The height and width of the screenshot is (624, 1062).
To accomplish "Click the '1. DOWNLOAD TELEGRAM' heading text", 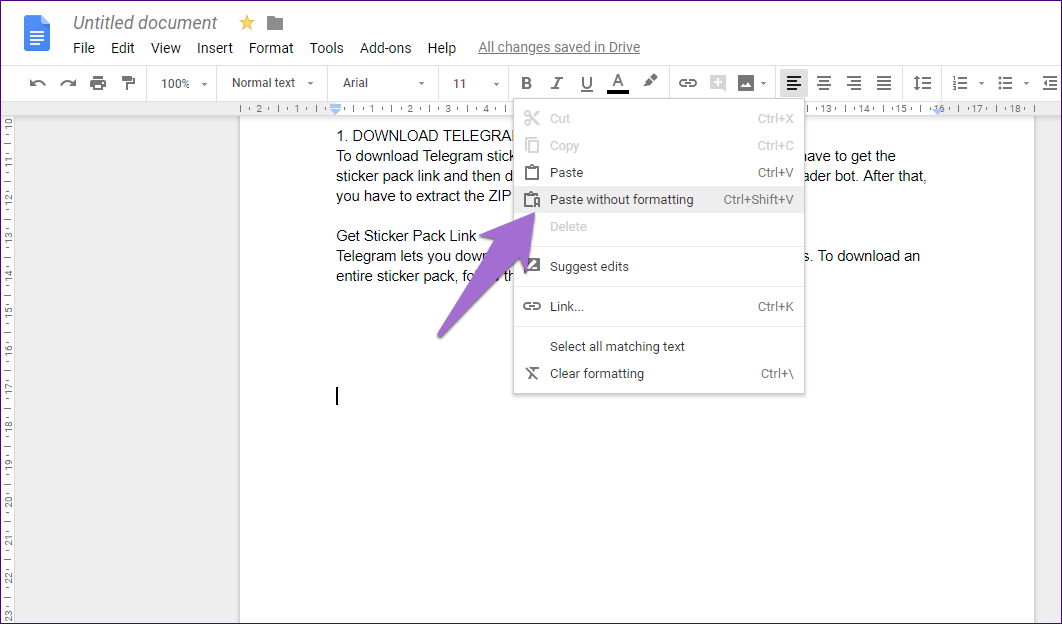I will point(425,136).
